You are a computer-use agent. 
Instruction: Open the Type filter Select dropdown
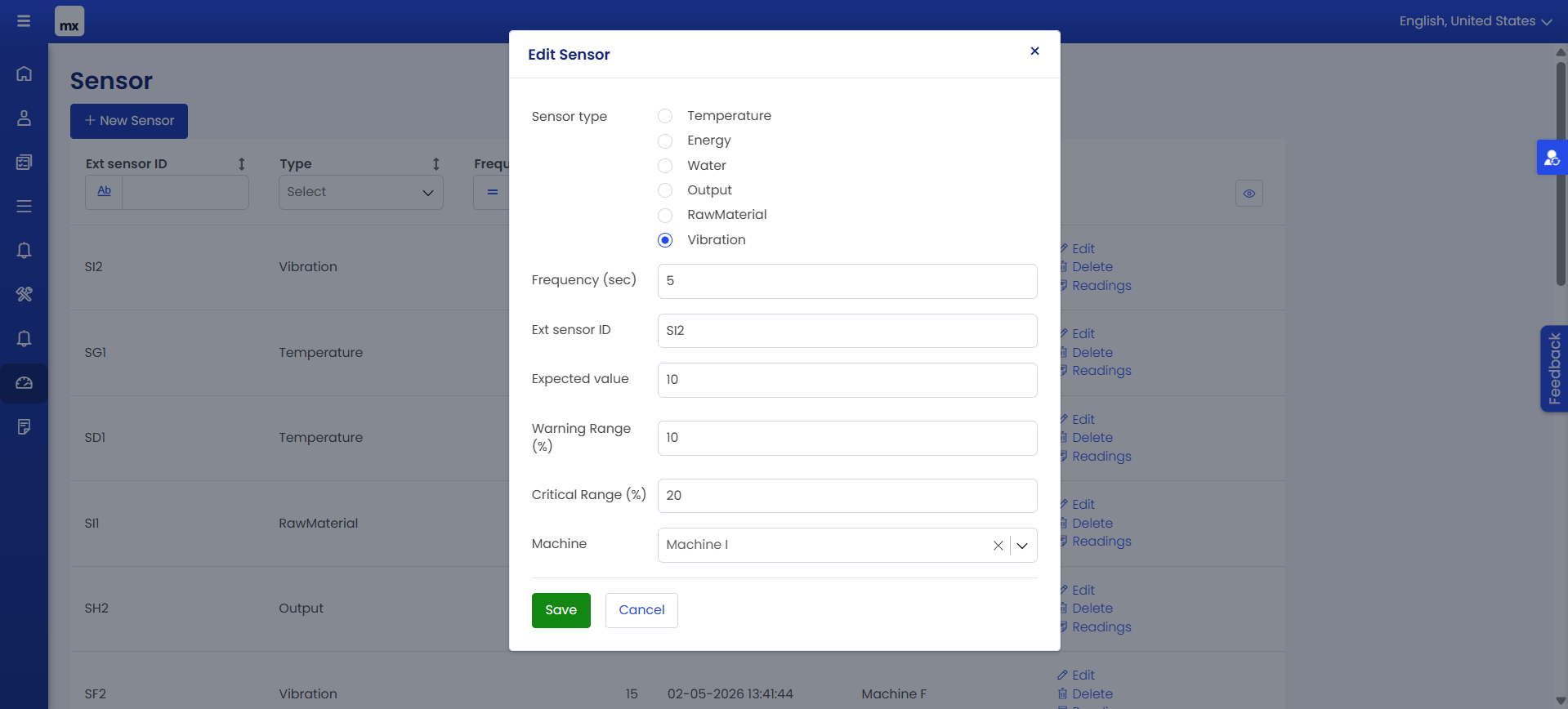coord(361,192)
